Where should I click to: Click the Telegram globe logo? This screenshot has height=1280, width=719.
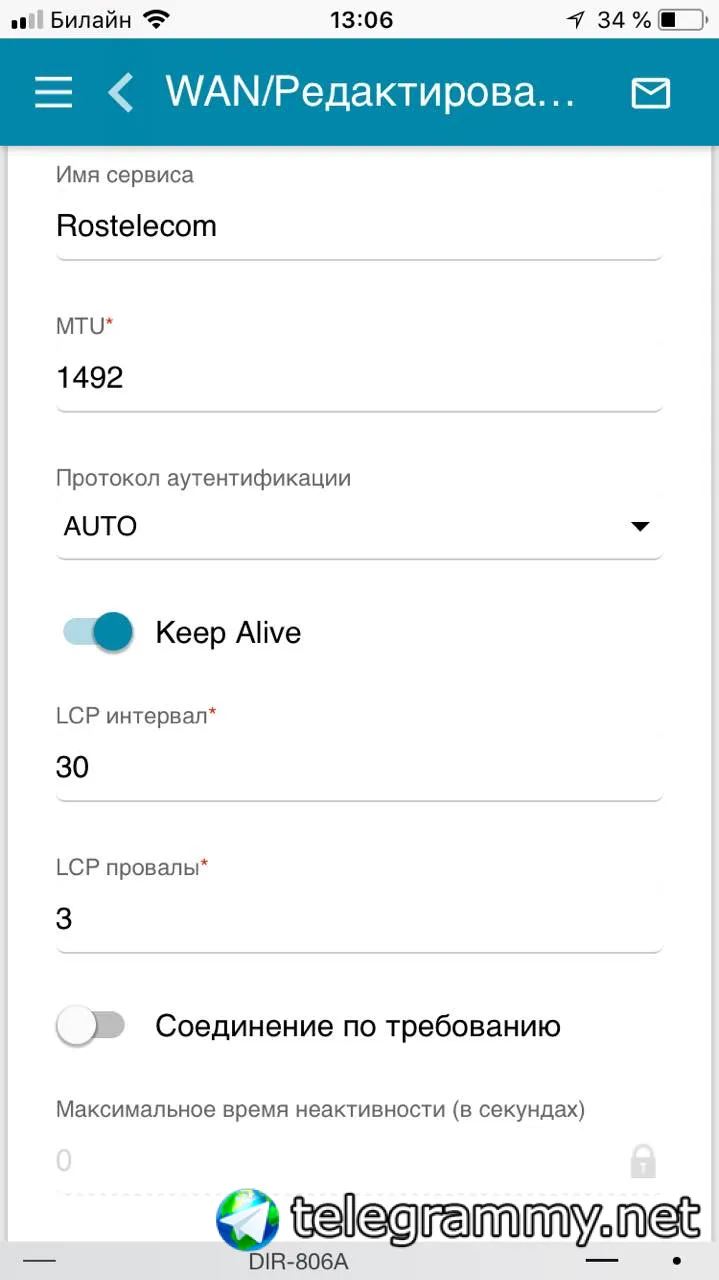(247, 1219)
